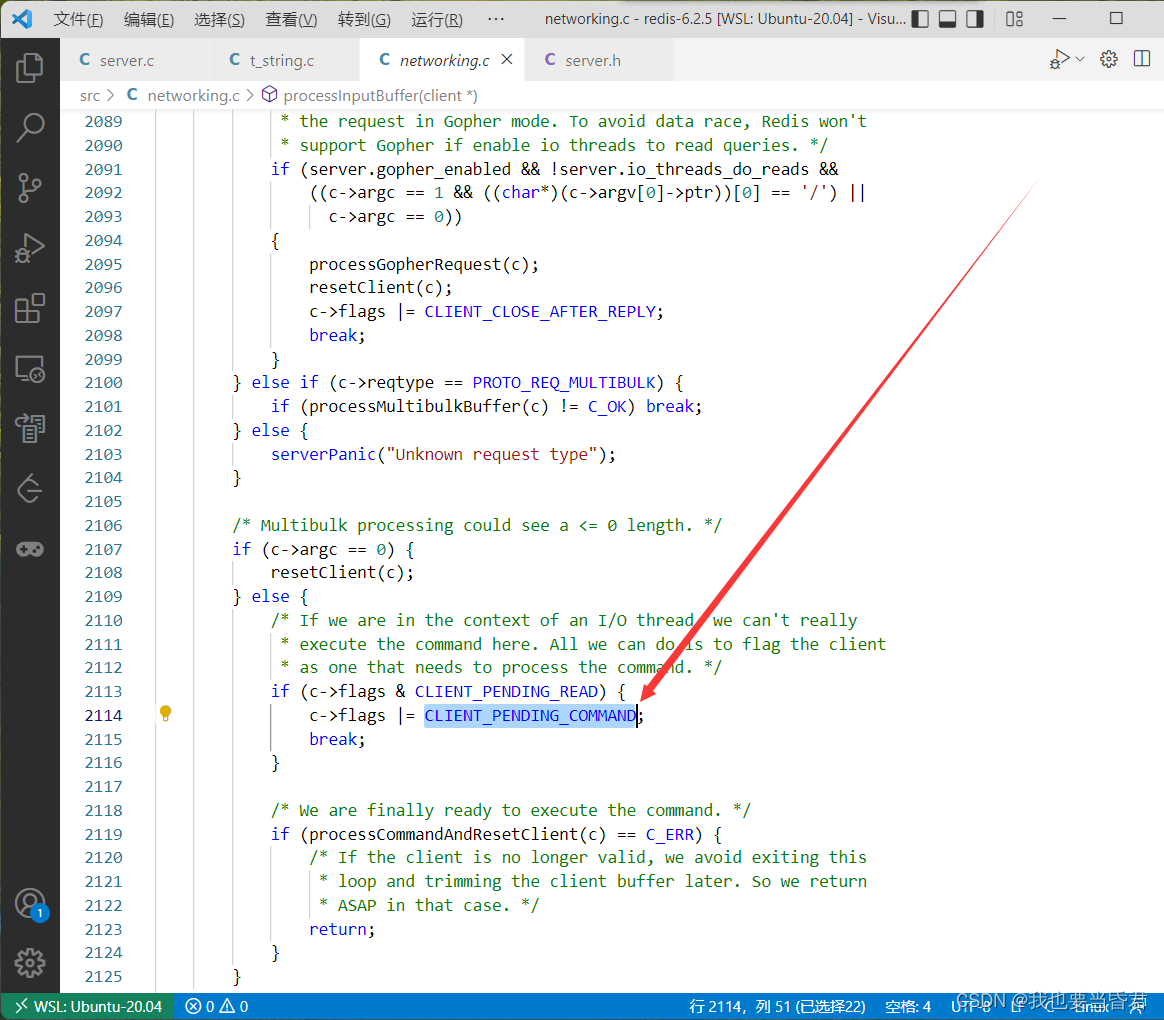Image resolution: width=1164 pixels, height=1020 pixels.
Task: Click the game controller icon in activity bar
Action: click(30, 549)
